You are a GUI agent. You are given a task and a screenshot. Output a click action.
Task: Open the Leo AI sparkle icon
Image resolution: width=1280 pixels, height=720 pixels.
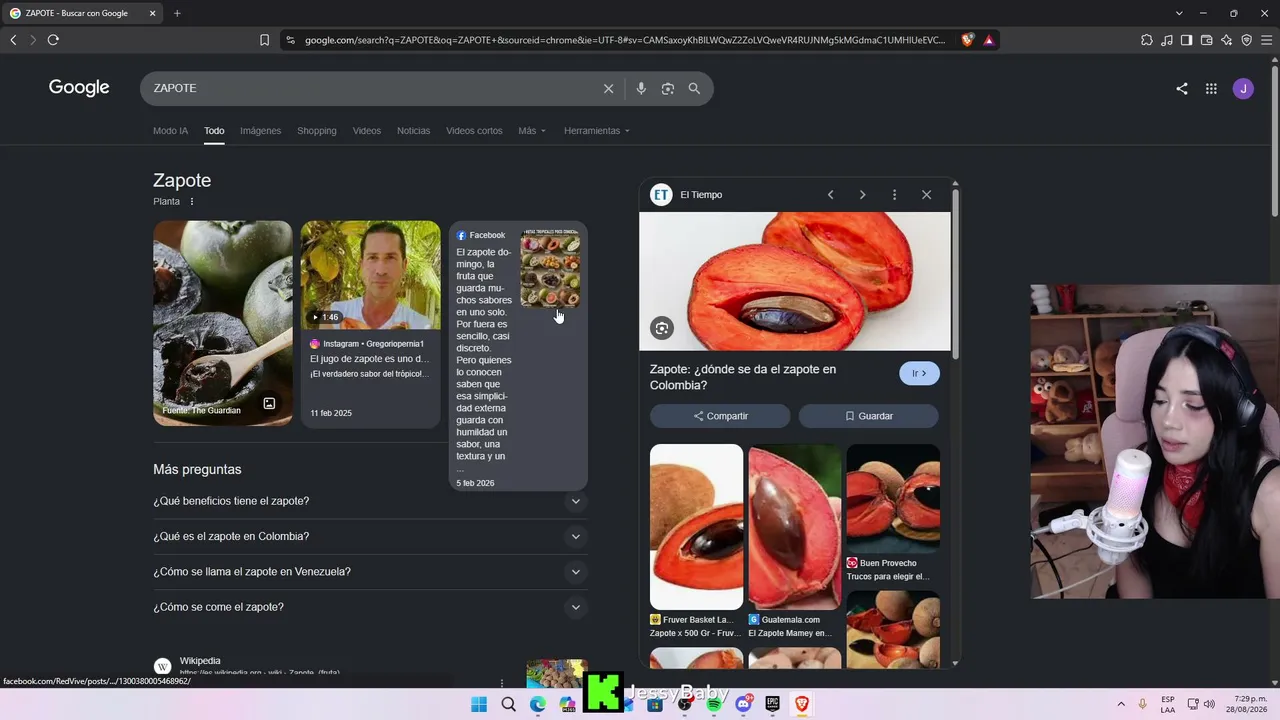pos(1226,40)
